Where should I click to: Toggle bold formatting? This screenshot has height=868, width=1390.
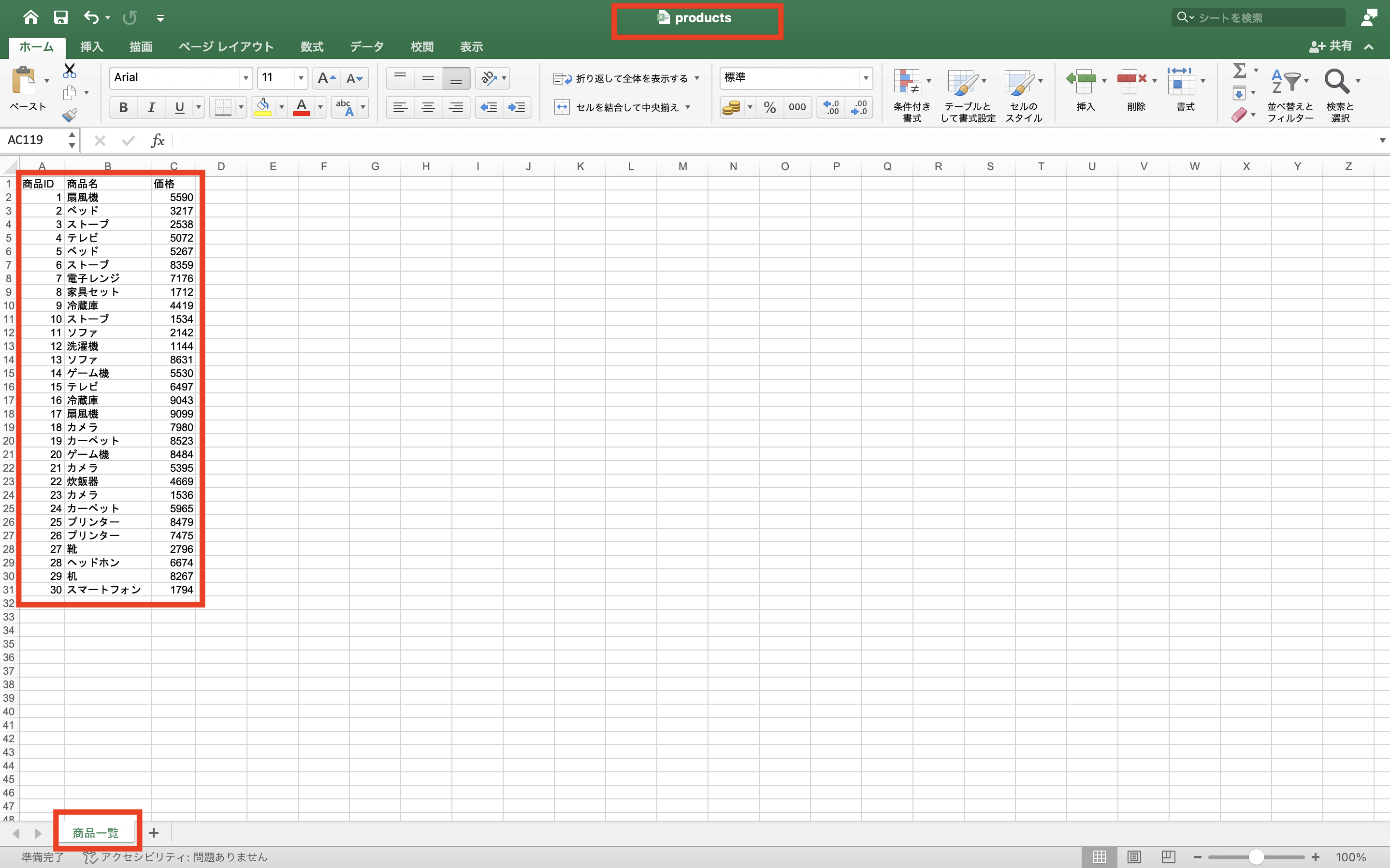click(x=123, y=107)
